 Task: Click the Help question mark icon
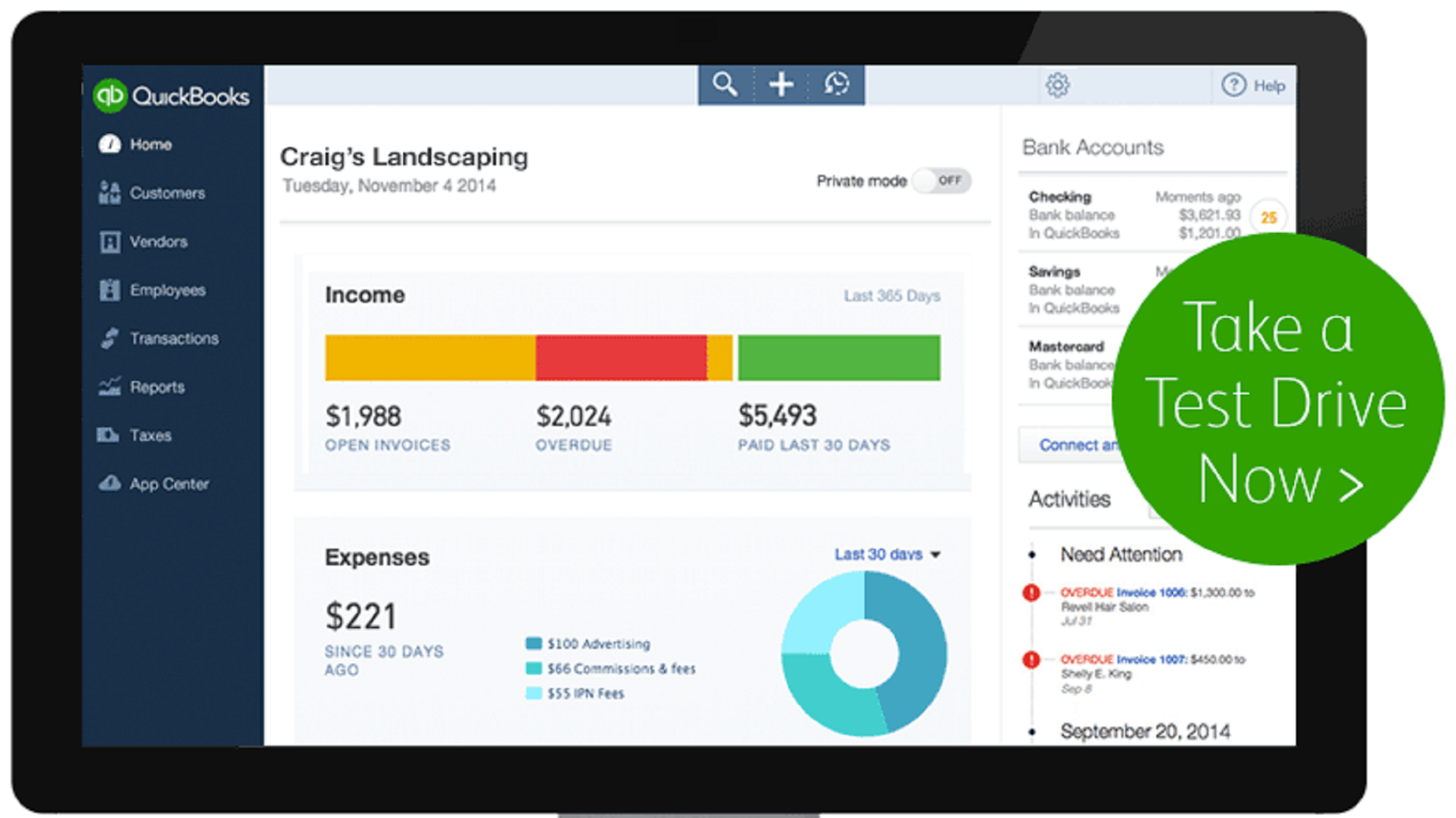pyautogui.click(x=1233, y=85)
